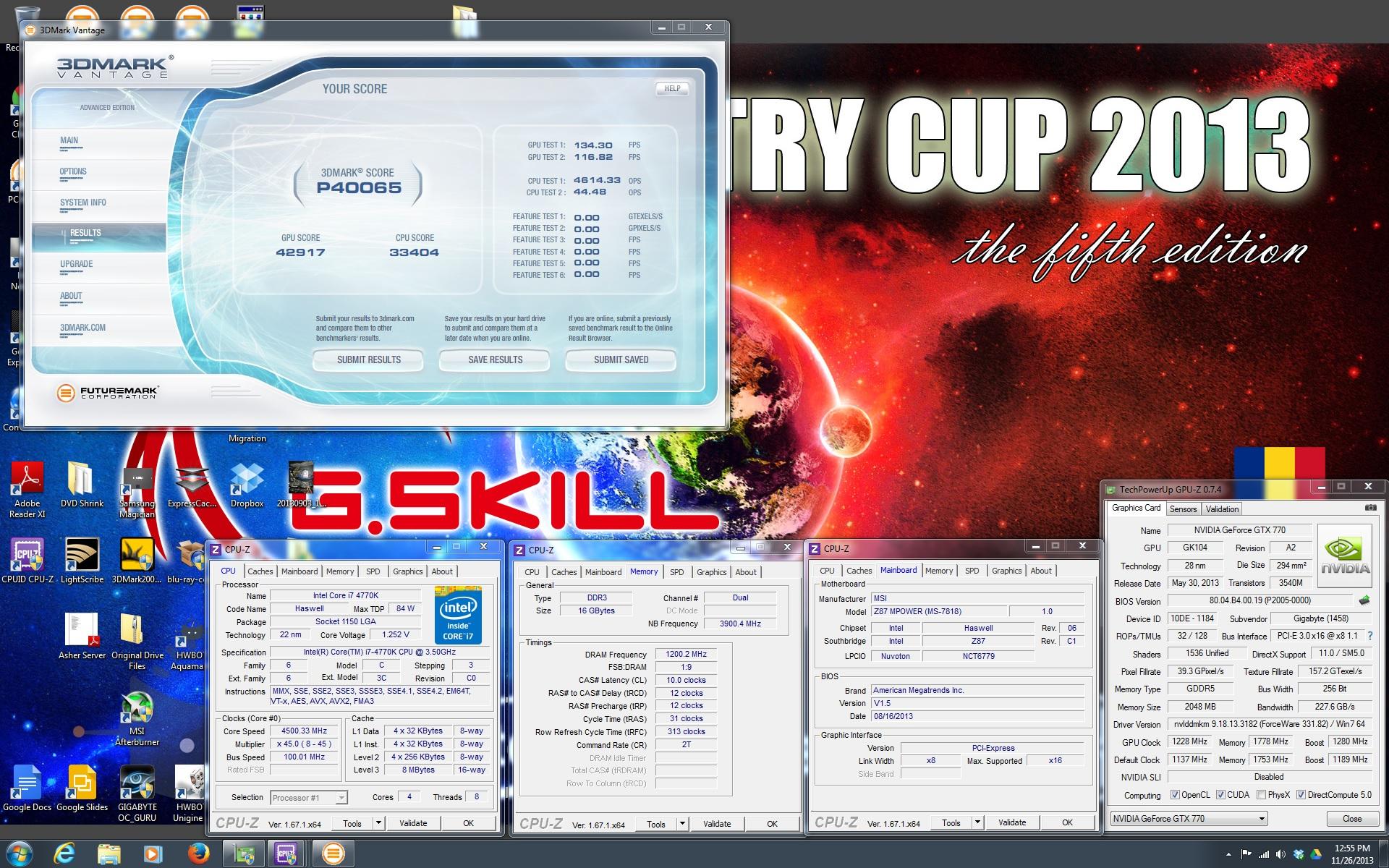
Task: Open Sensors tab in GPU-Z
Action: coord(1184,509)
